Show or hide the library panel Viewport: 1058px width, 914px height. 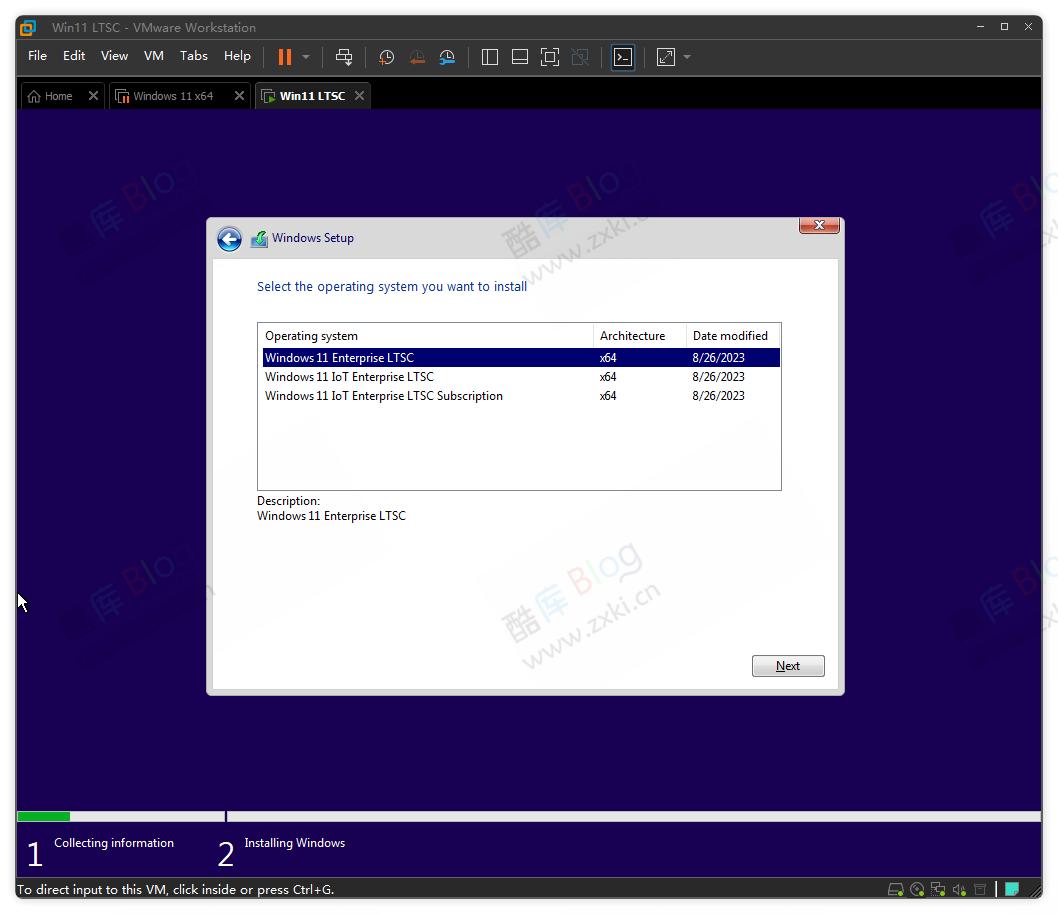coord(490,57)
